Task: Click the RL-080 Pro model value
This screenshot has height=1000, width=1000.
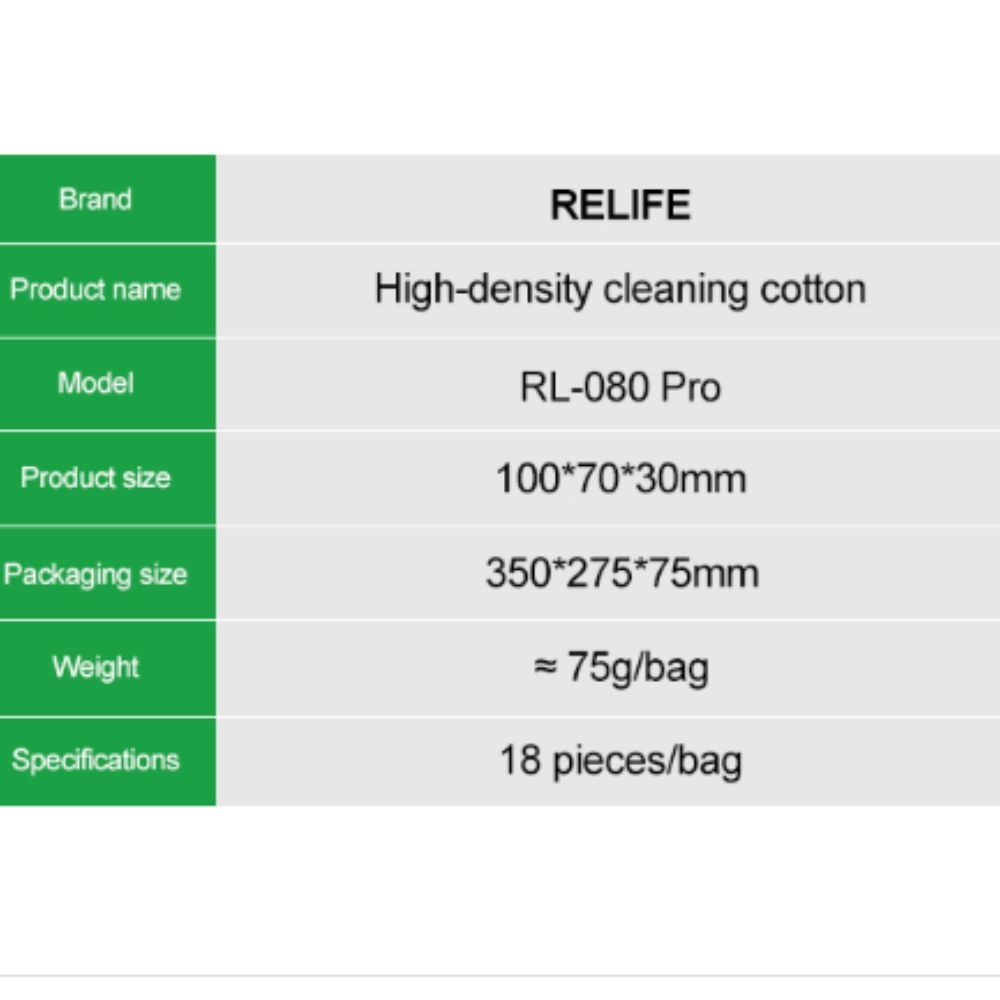Action: (x=621, y=386)
